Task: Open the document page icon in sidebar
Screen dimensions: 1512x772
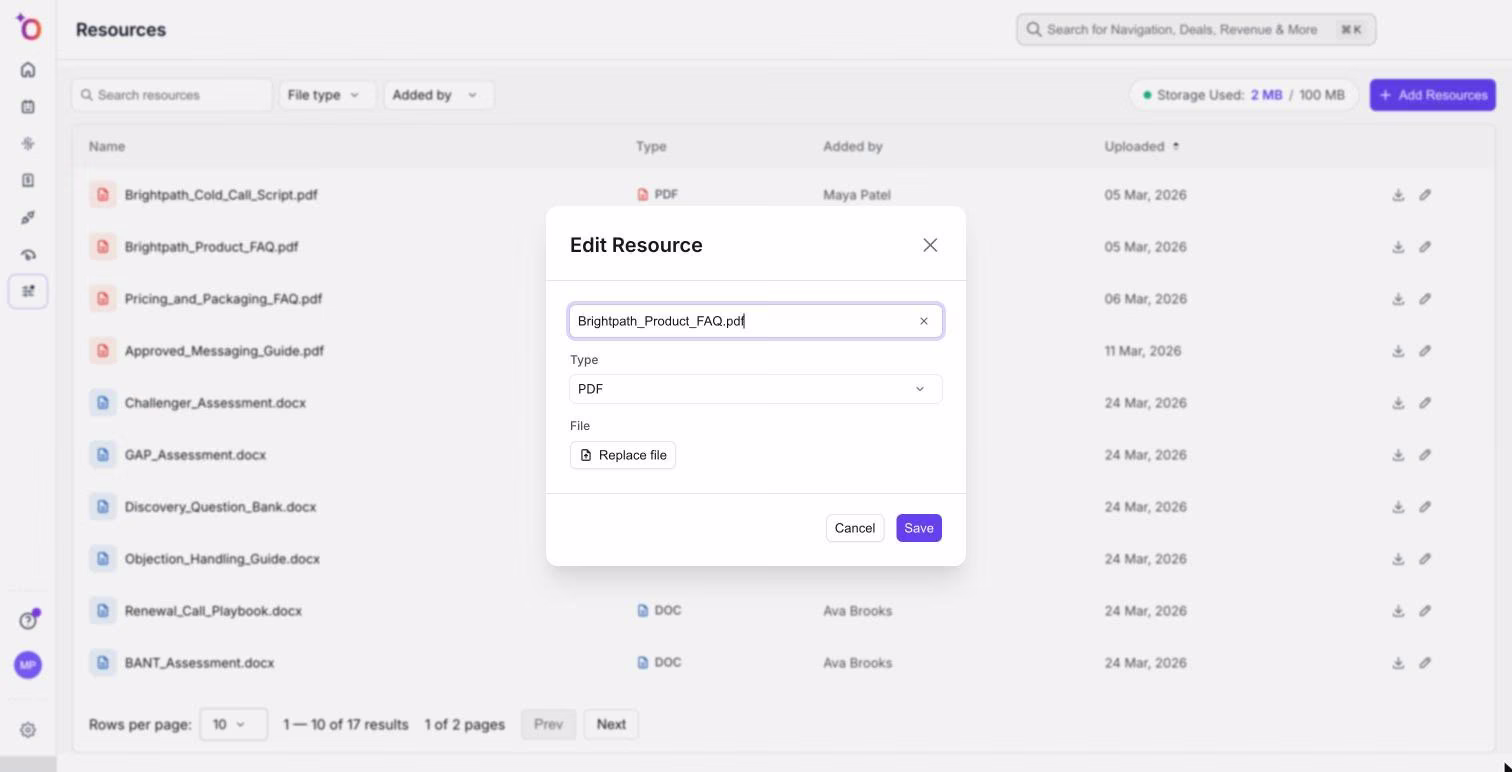Action: tap(28, 181)
